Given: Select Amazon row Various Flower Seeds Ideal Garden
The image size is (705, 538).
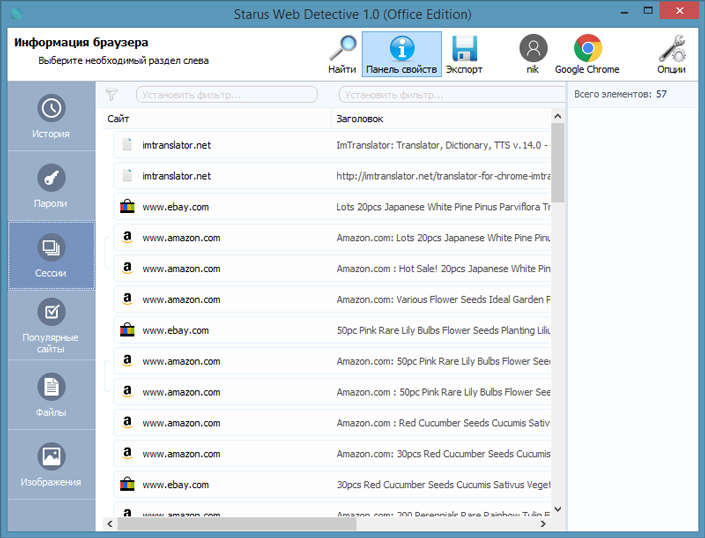Looking at the screenshot, I should tap(332, 299).
